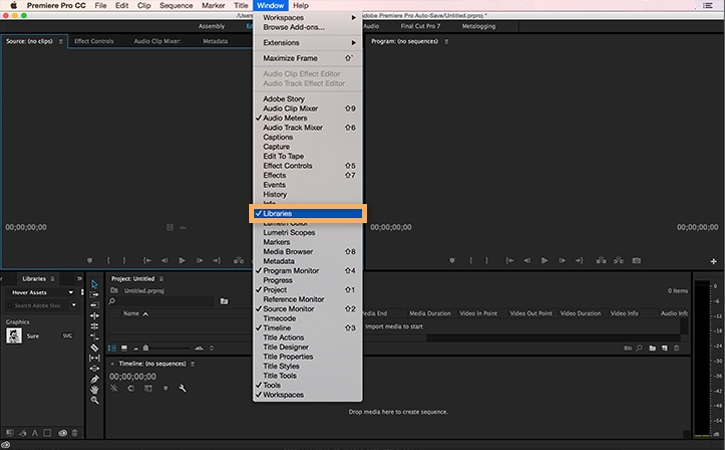Viewport: 725px width, 450px height.
Task: Open the Help menu in menu bar
Action: 301,6
